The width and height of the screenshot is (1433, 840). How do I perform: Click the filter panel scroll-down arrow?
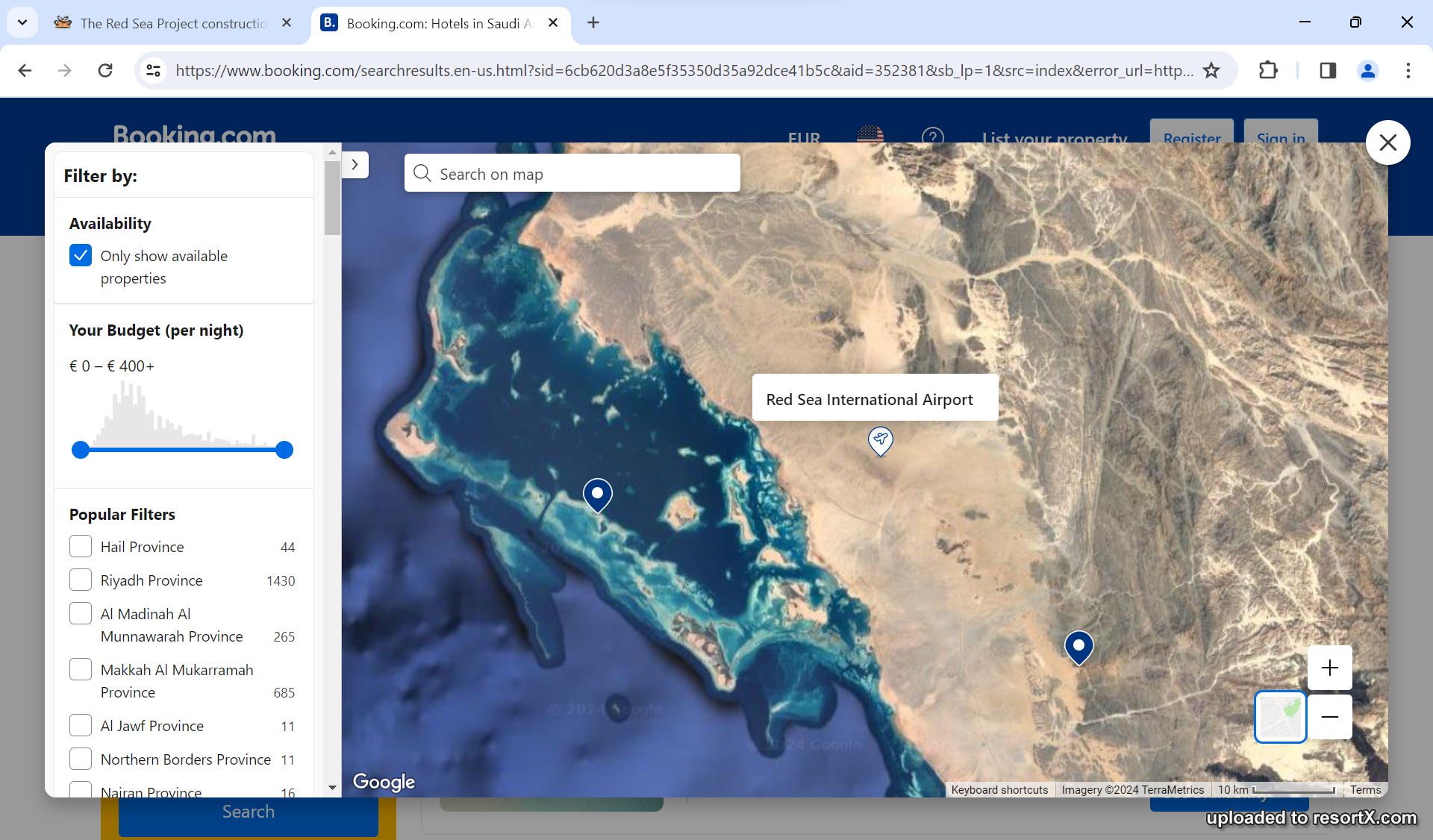tap(332, 788)
